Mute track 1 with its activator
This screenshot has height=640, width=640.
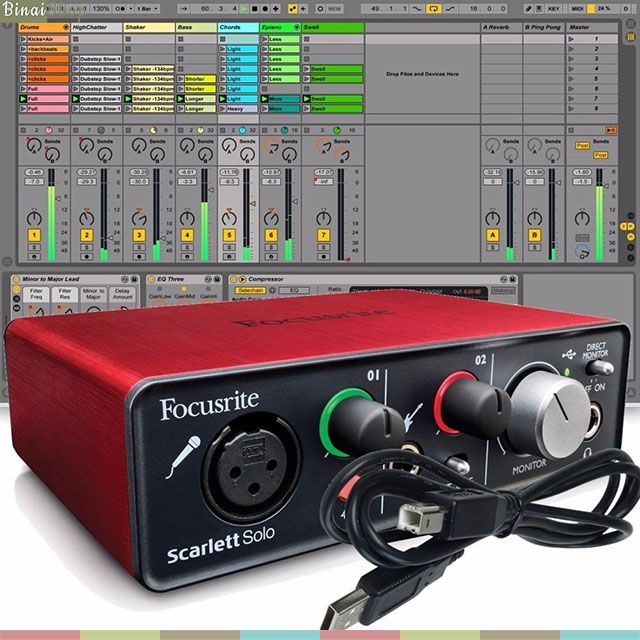34,235
